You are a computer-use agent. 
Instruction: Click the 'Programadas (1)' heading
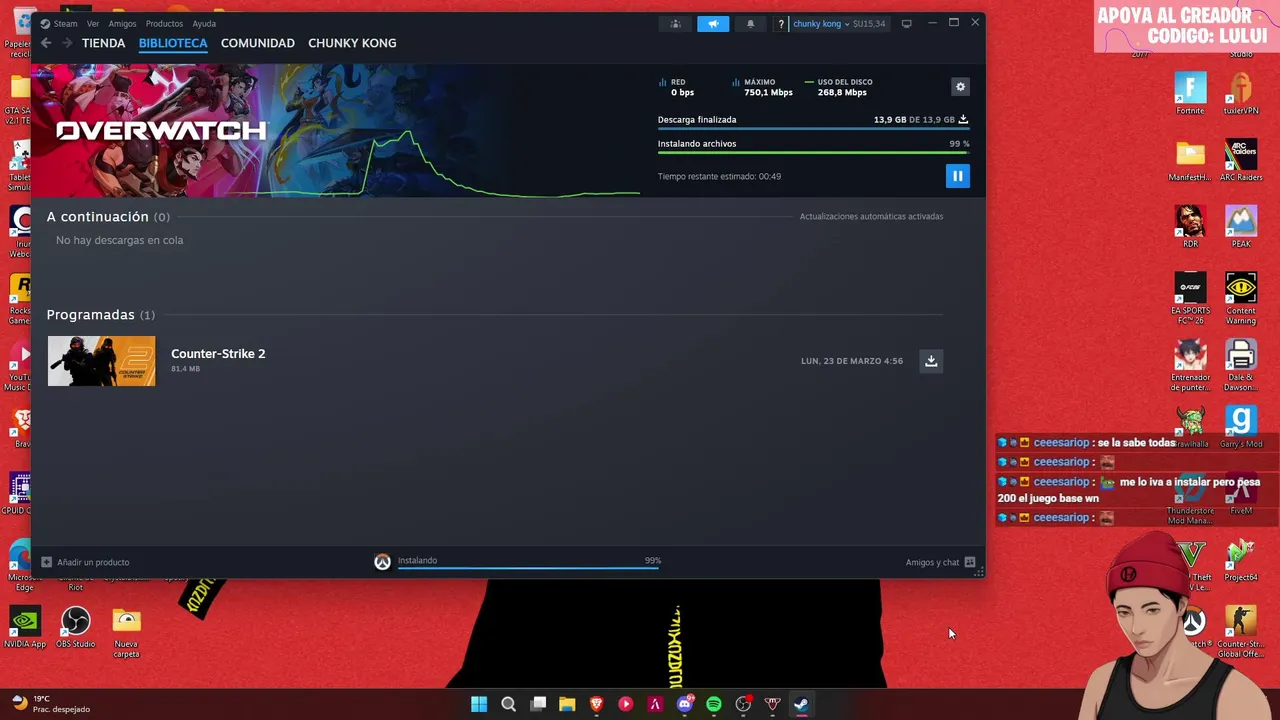(101, 315)
